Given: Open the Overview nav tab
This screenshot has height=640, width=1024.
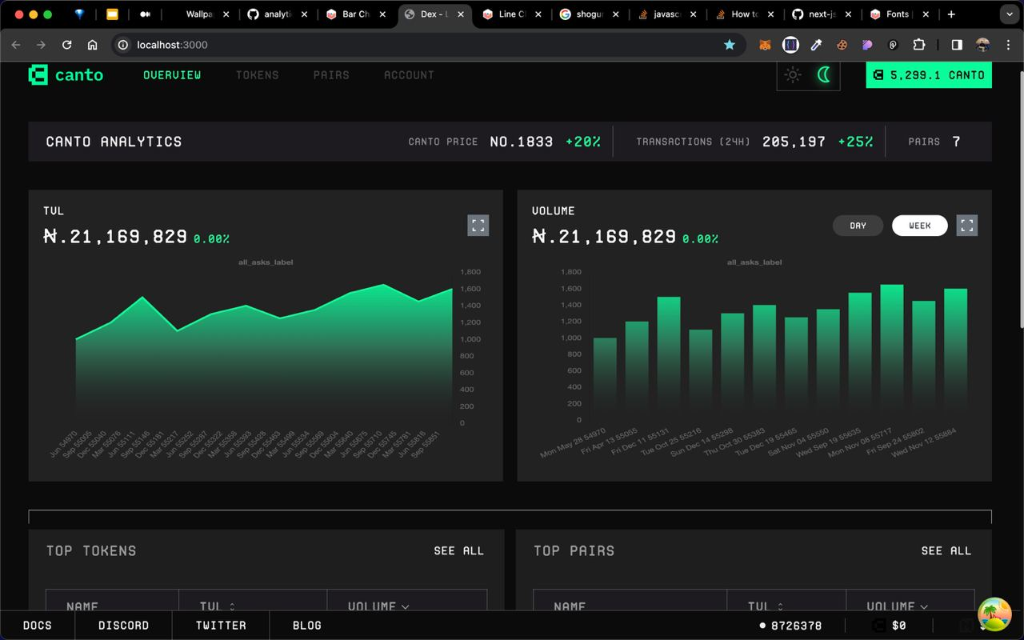Looking at the screenshot, I should click(172, 75).
